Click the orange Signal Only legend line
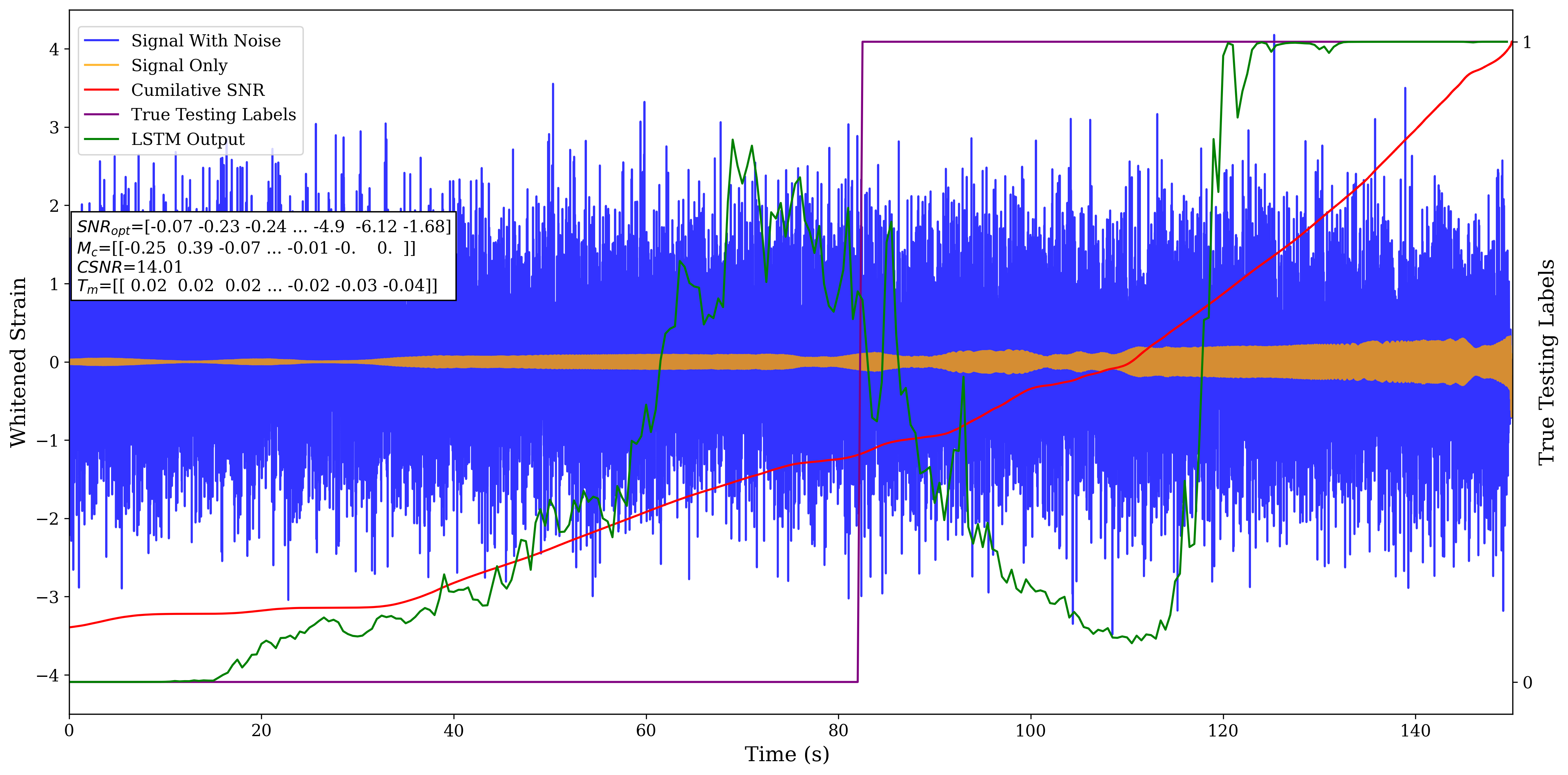 click(x=101, y=65)
